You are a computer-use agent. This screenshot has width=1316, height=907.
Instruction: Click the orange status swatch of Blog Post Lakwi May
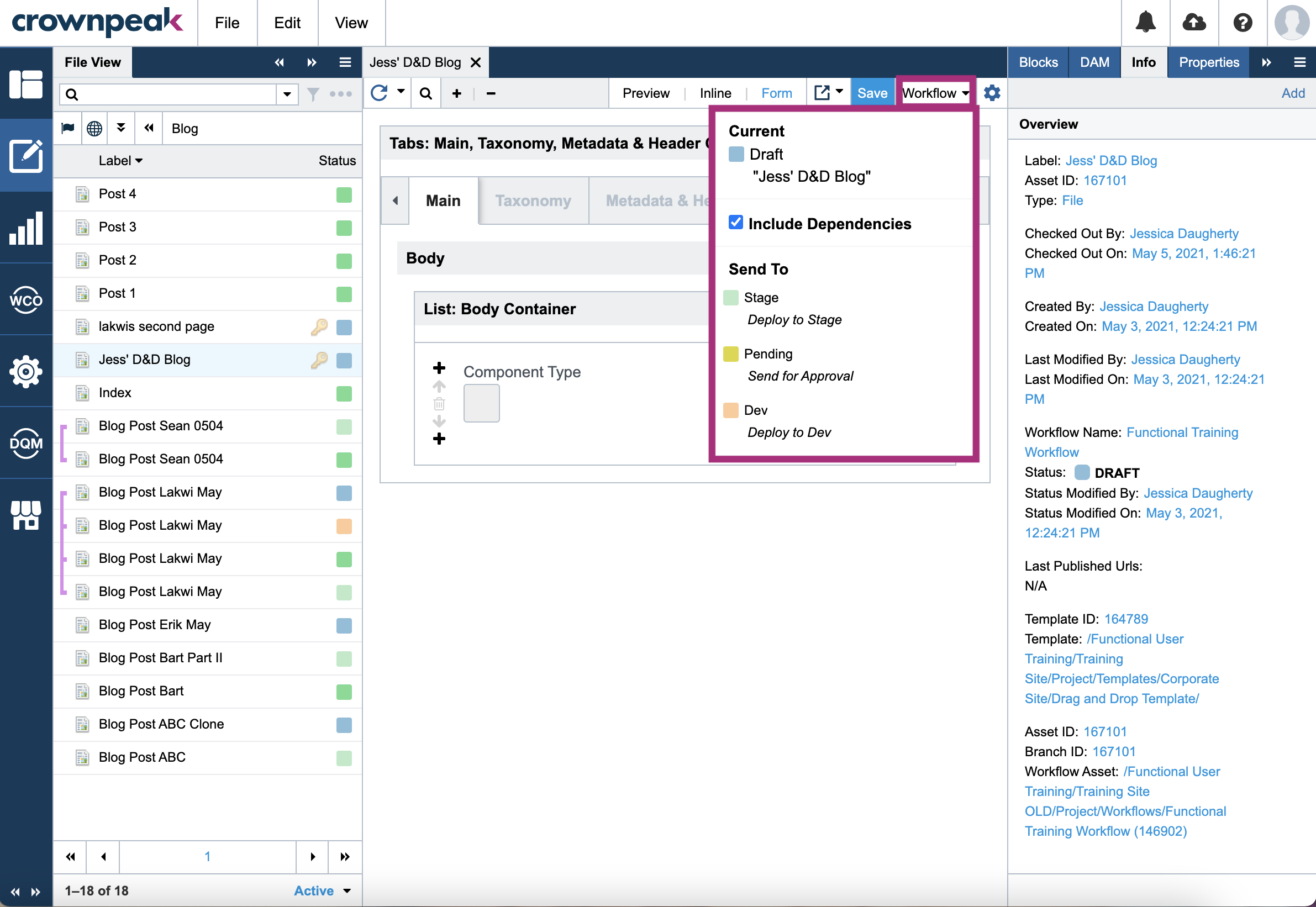(344, 526)
